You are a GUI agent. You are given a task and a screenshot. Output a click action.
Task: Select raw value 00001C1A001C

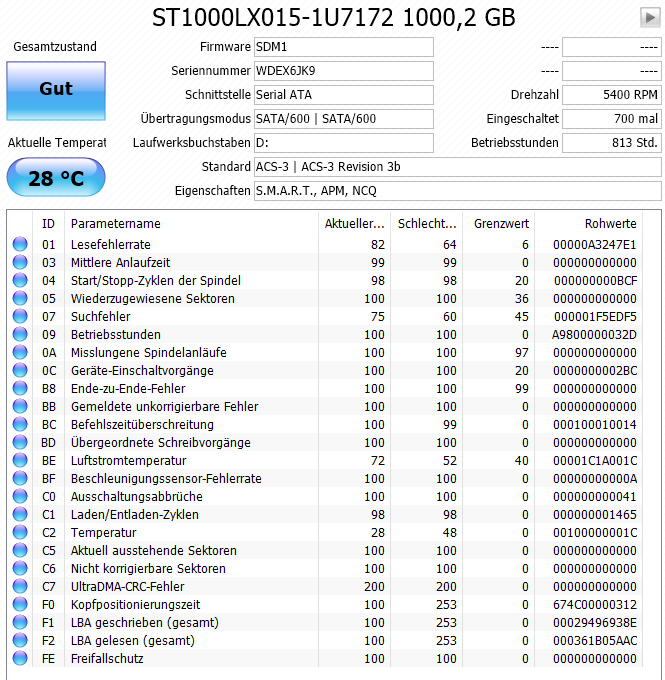point(595,461)
